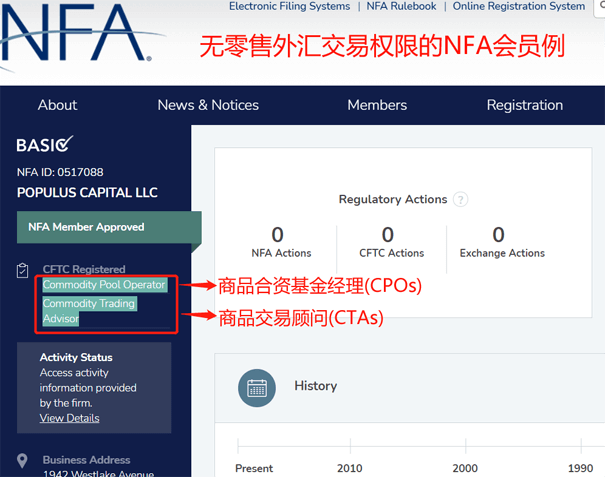Open the View Details link

point(69,418)
